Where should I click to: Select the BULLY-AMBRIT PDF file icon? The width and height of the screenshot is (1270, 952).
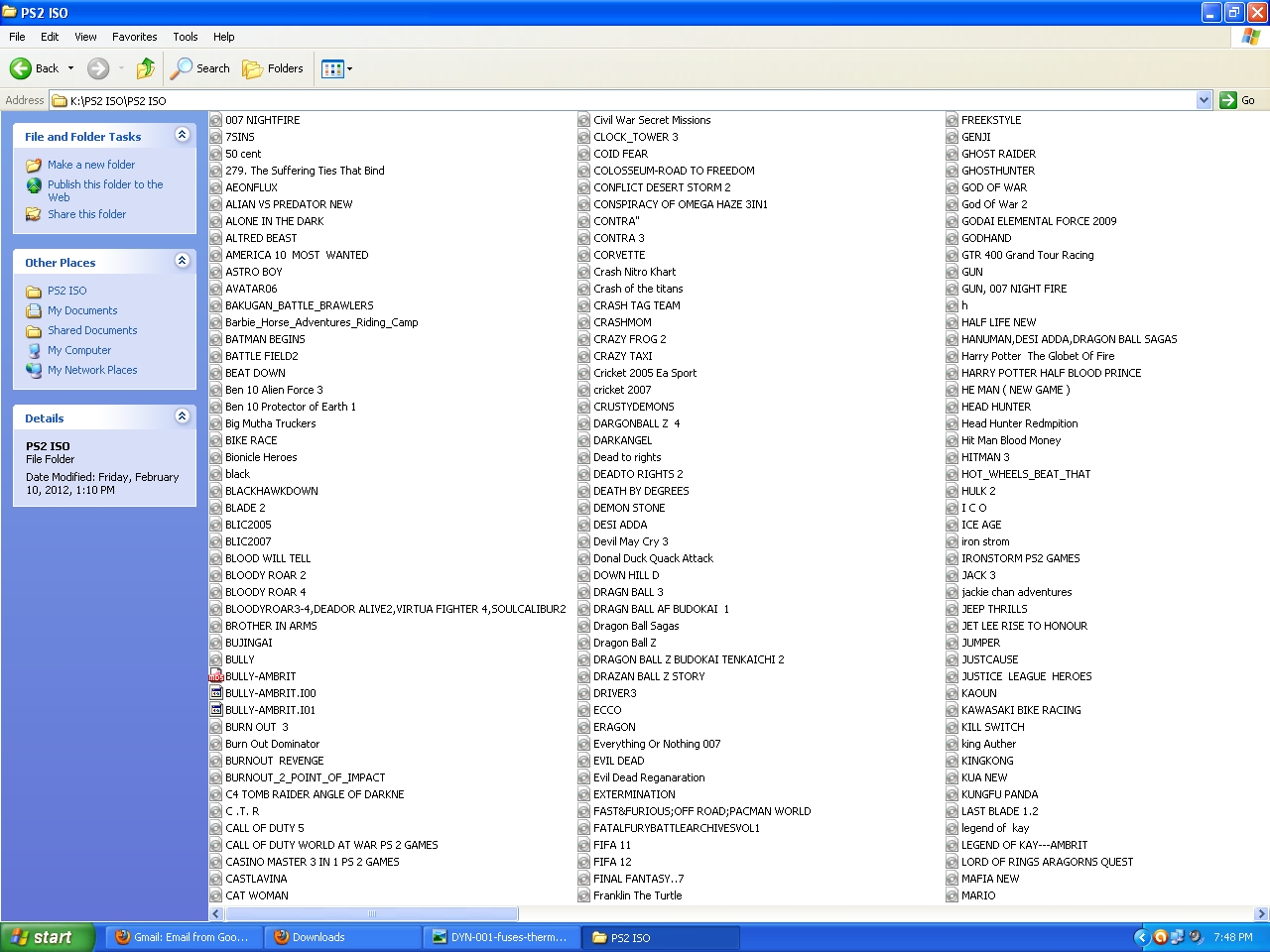pos(216,676)
